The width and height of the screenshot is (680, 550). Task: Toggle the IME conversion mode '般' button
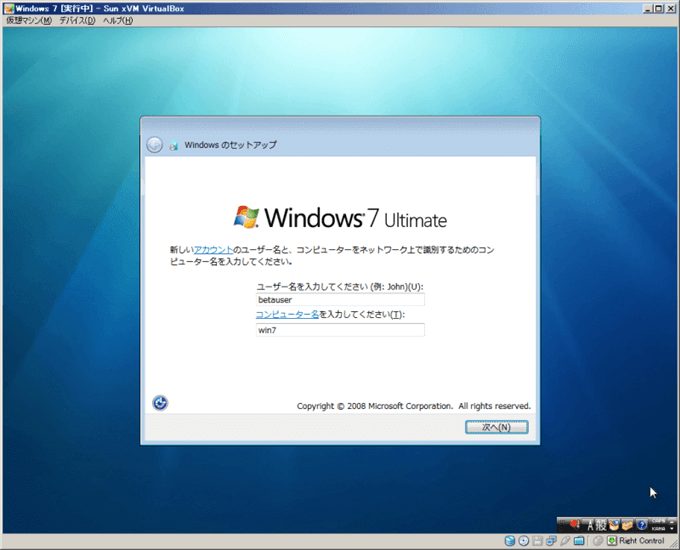pos(603,524)
